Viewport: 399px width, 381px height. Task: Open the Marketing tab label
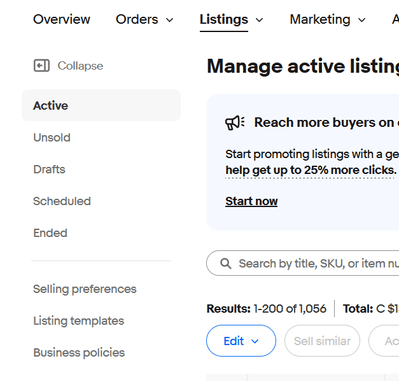pos(320,19)
